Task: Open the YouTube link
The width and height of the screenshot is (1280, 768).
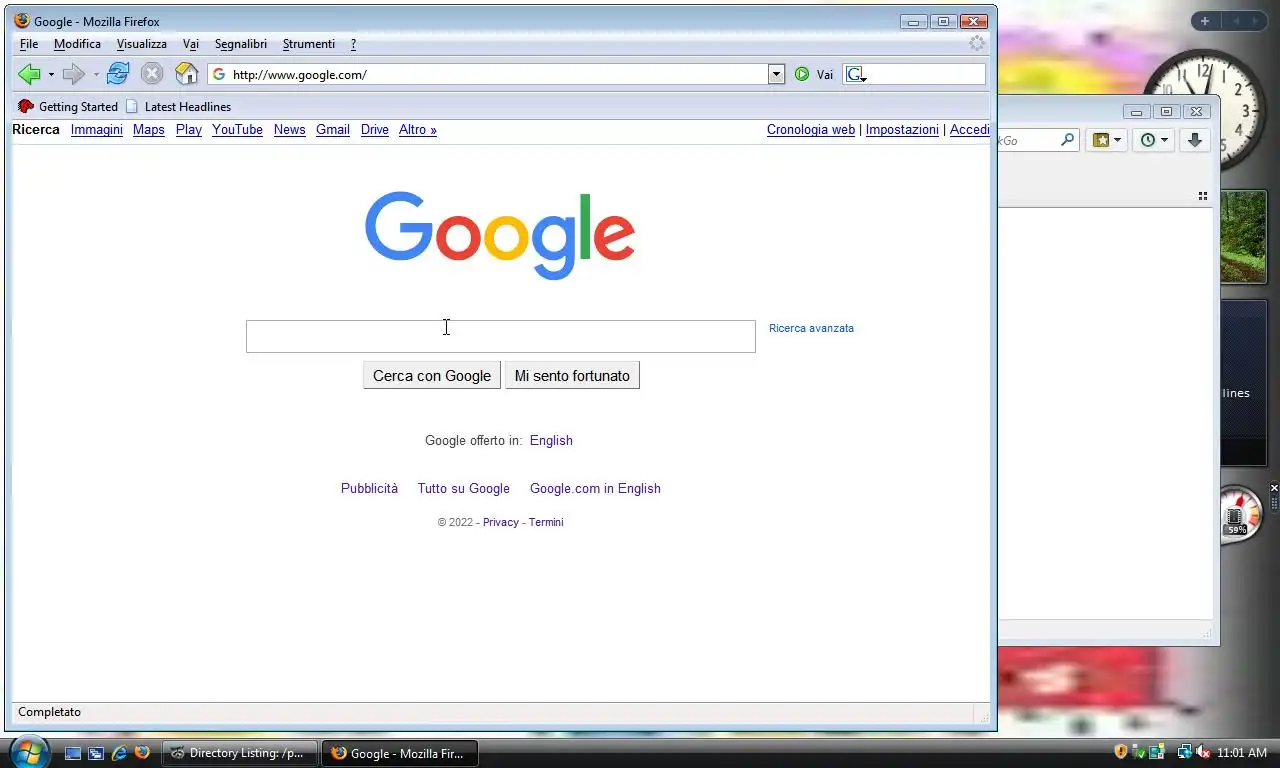Action: (x=237, y=130)
